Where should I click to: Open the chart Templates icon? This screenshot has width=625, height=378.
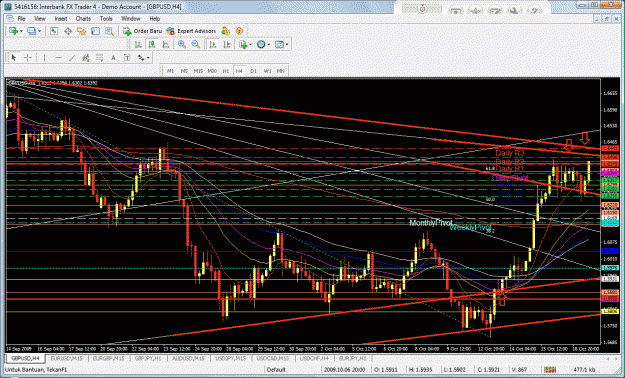[279, 45]
